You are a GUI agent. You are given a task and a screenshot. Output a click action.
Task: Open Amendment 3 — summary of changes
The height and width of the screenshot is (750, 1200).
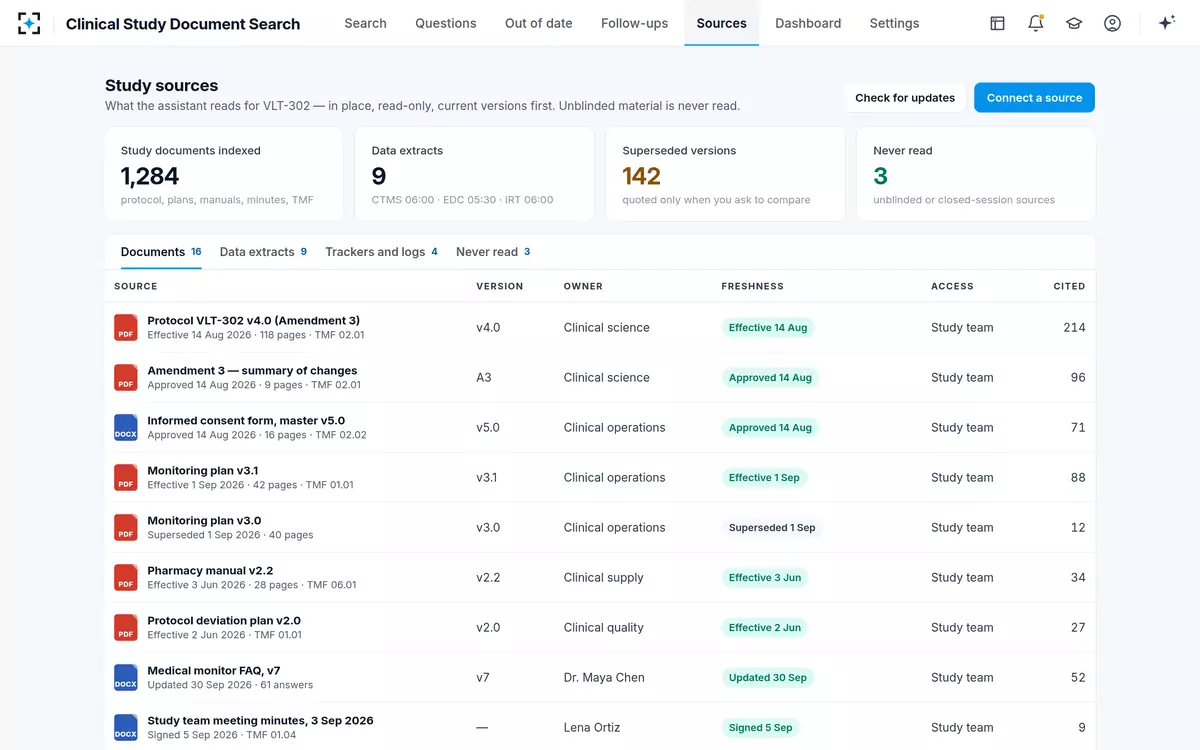click(252, 371)
